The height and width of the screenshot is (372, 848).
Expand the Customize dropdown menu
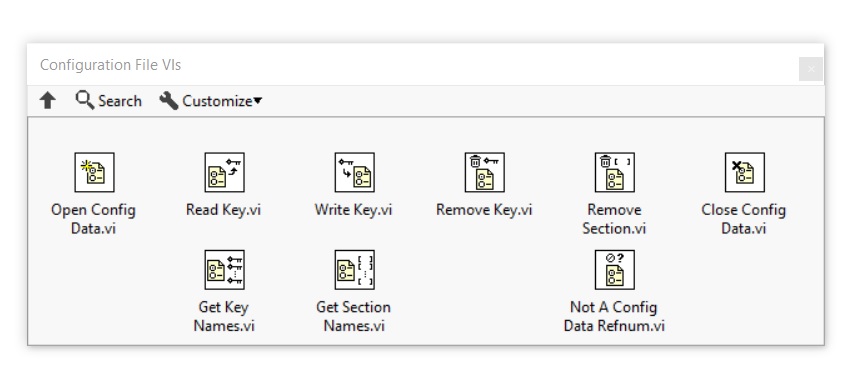click(x=210, y=100)
